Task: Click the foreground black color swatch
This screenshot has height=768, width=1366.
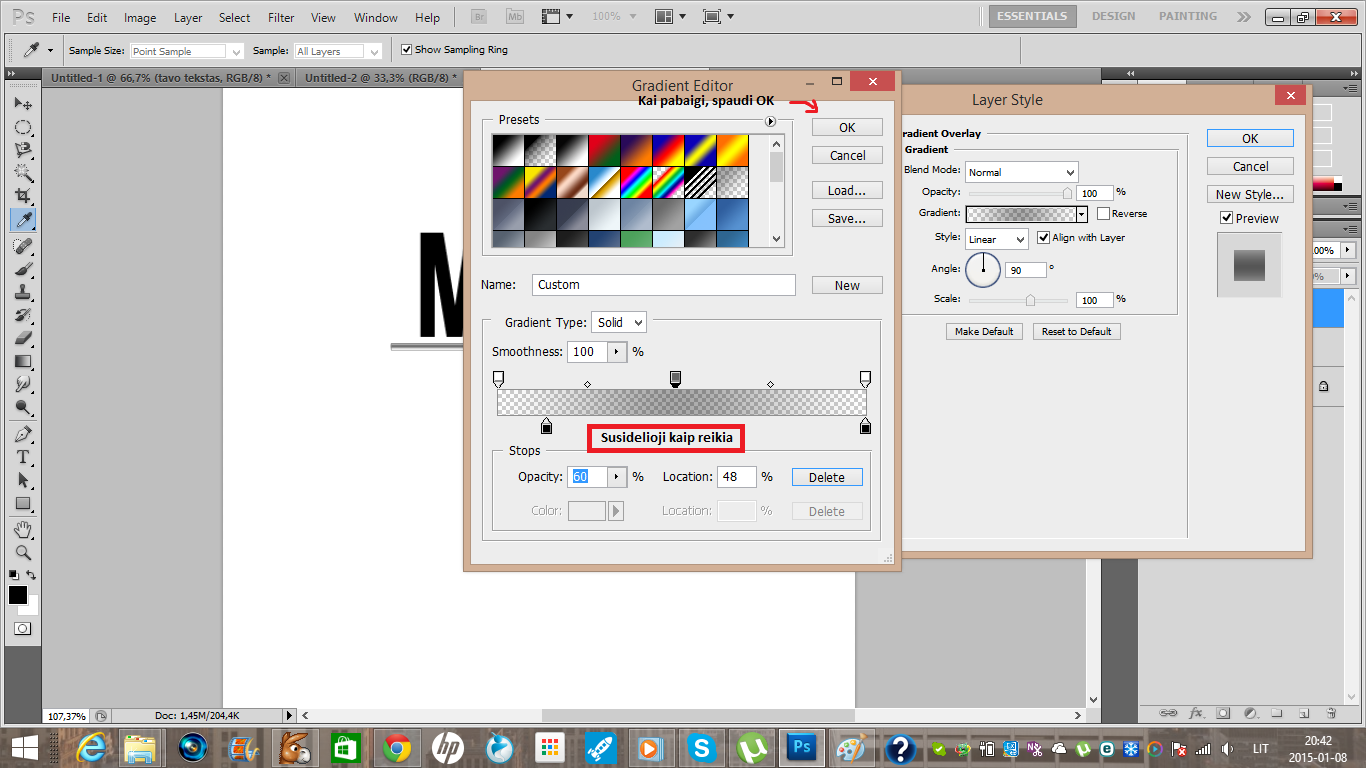Action: click(x=17, y=595)
